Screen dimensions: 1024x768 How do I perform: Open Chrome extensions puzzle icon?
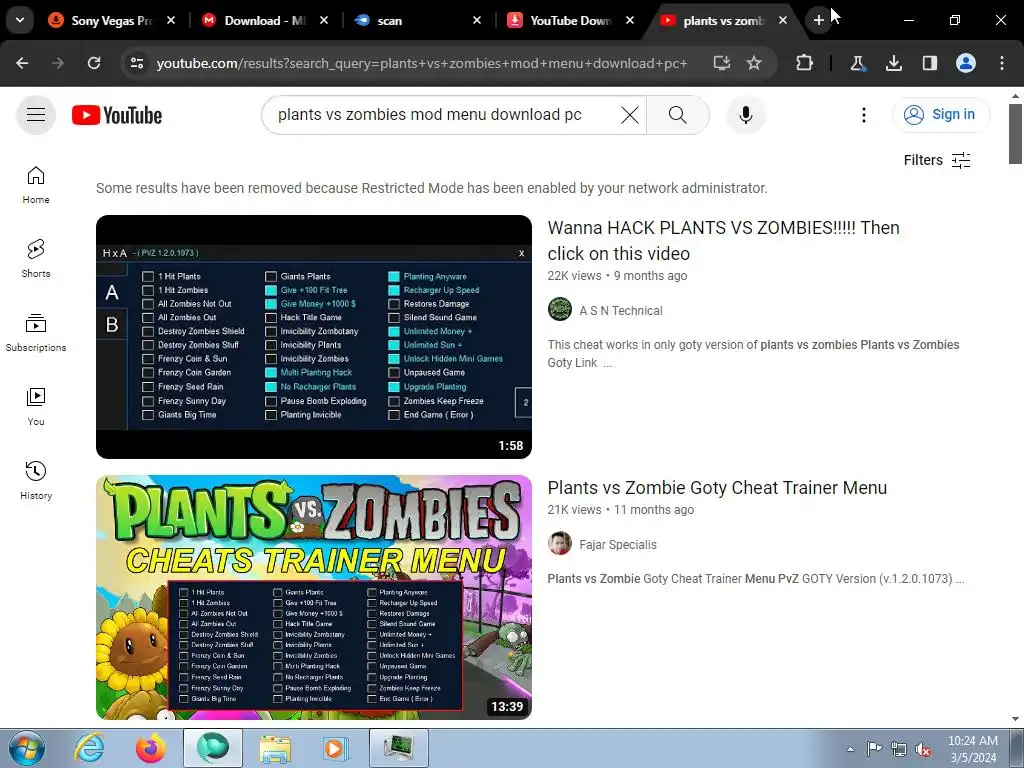click(805, 63)
